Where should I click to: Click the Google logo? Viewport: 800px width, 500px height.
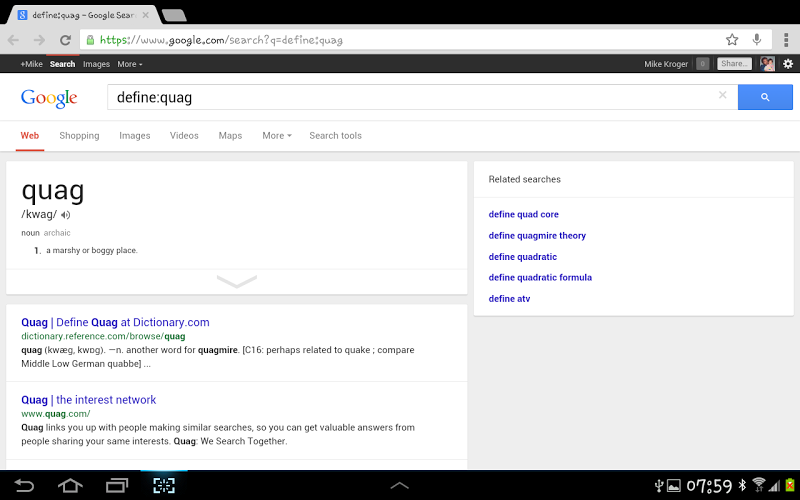49,98
